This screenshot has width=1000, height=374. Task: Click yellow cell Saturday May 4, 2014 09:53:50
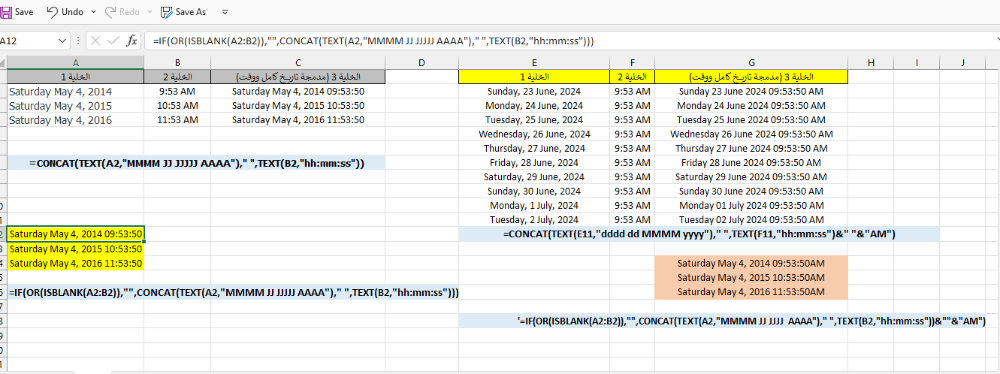(75, 234)
